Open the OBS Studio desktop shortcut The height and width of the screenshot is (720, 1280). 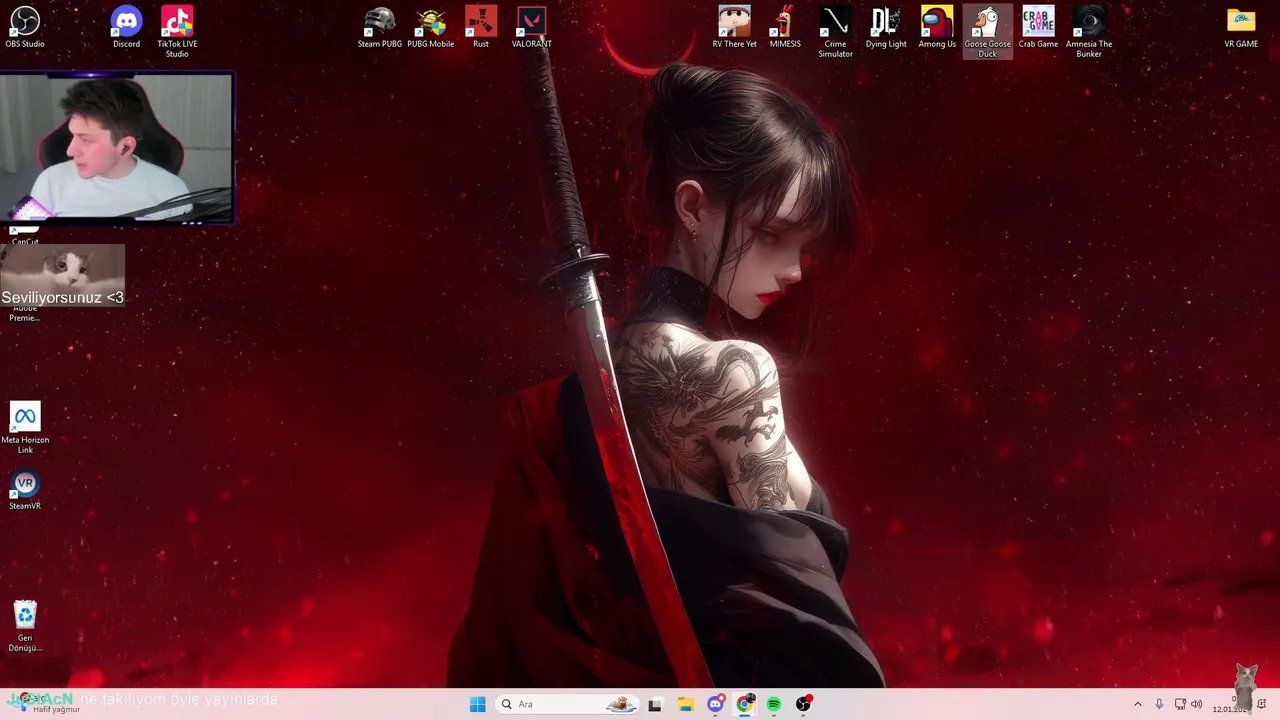25,27
